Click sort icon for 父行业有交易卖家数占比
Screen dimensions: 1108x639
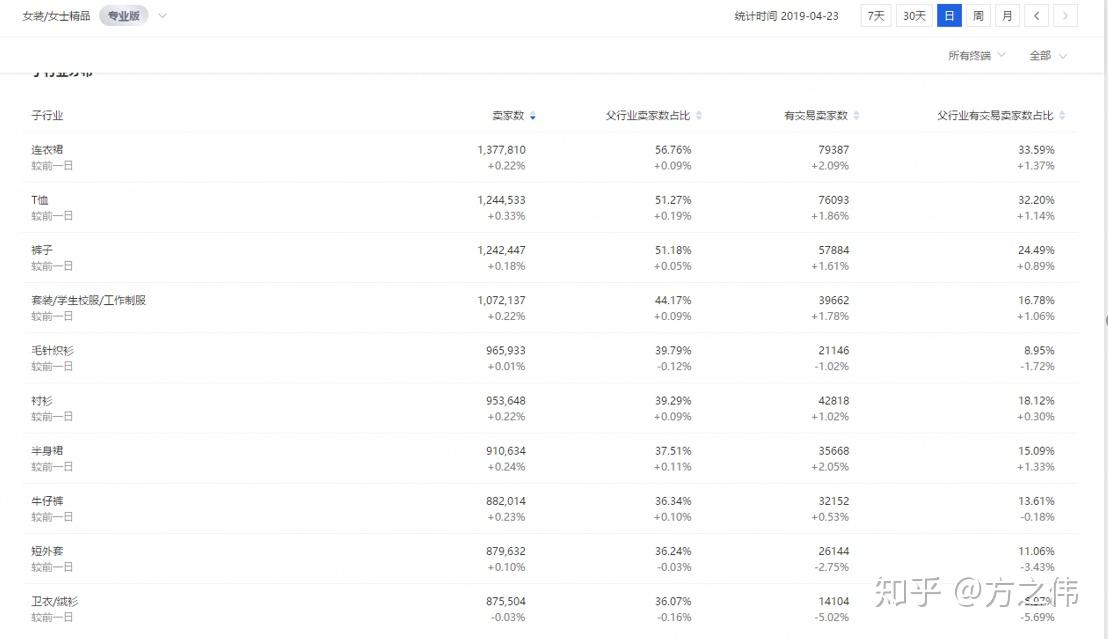click(1062, 116)
